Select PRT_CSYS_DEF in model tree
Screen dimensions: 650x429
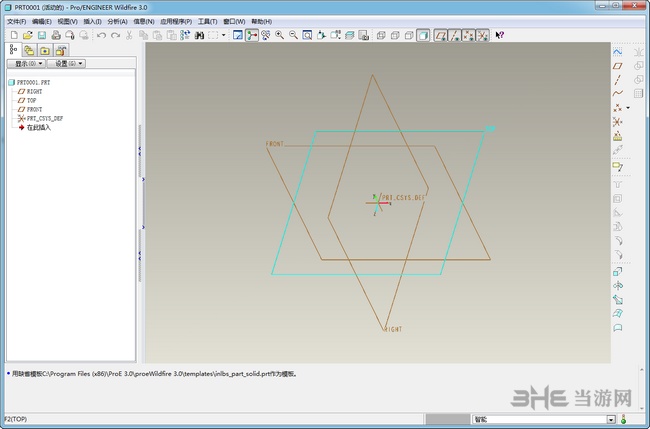(x=44, y=118)
